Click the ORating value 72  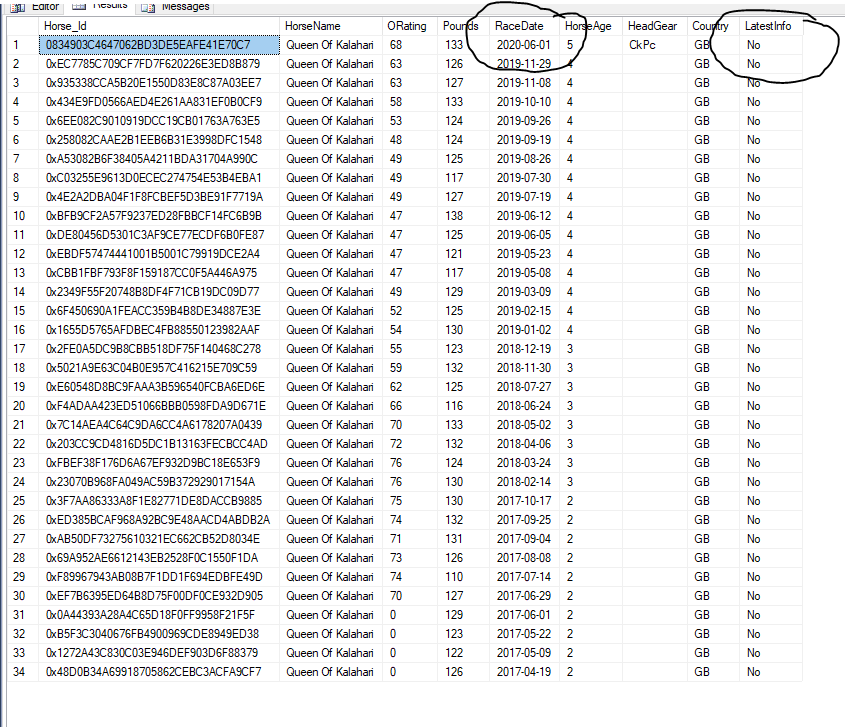410,444
